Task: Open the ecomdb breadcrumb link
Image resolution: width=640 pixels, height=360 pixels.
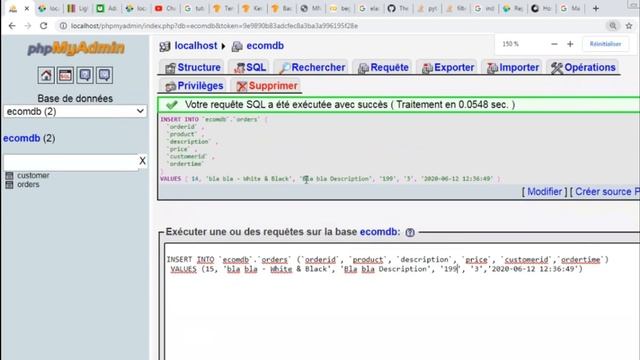Action: (x=265, y=46)
